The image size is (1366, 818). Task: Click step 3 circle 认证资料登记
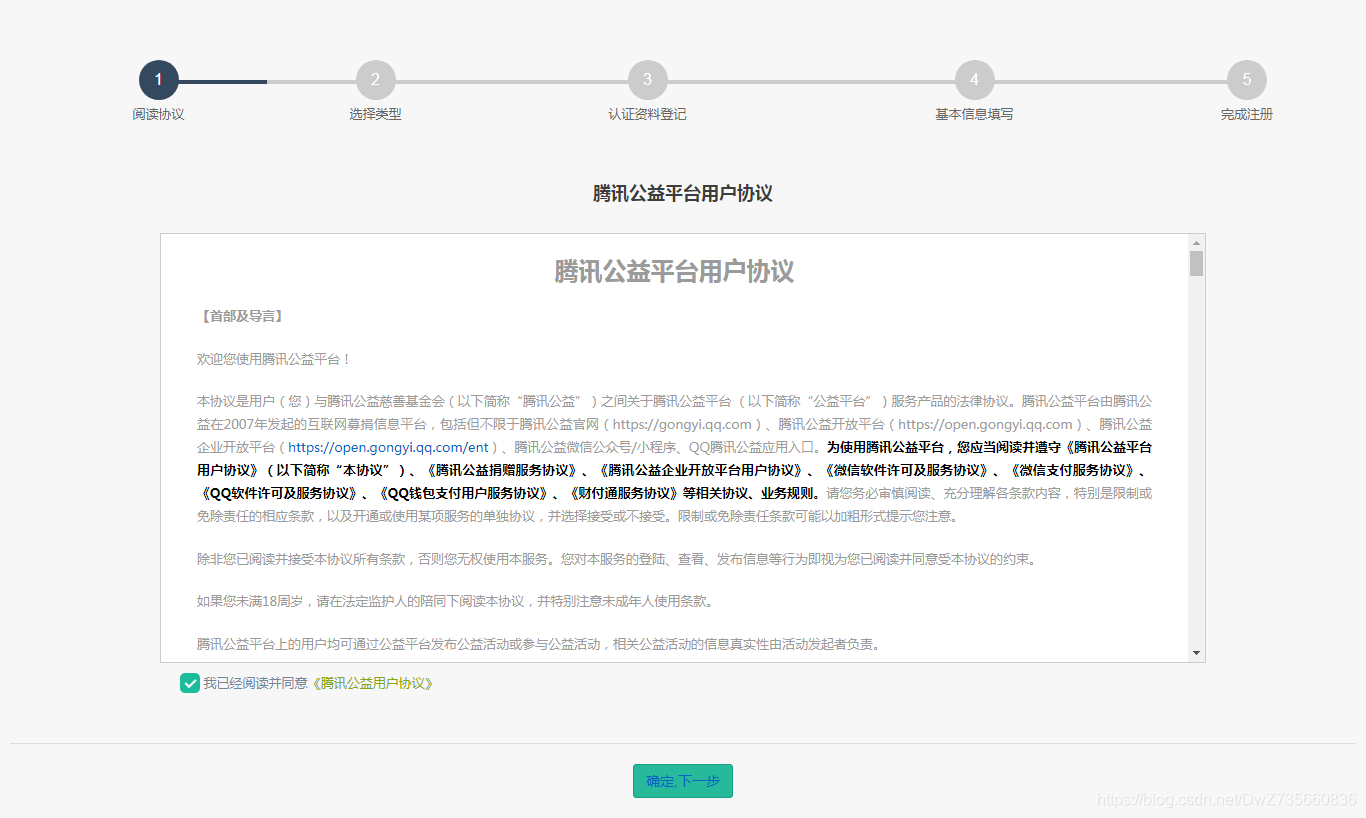pos(647,80)
